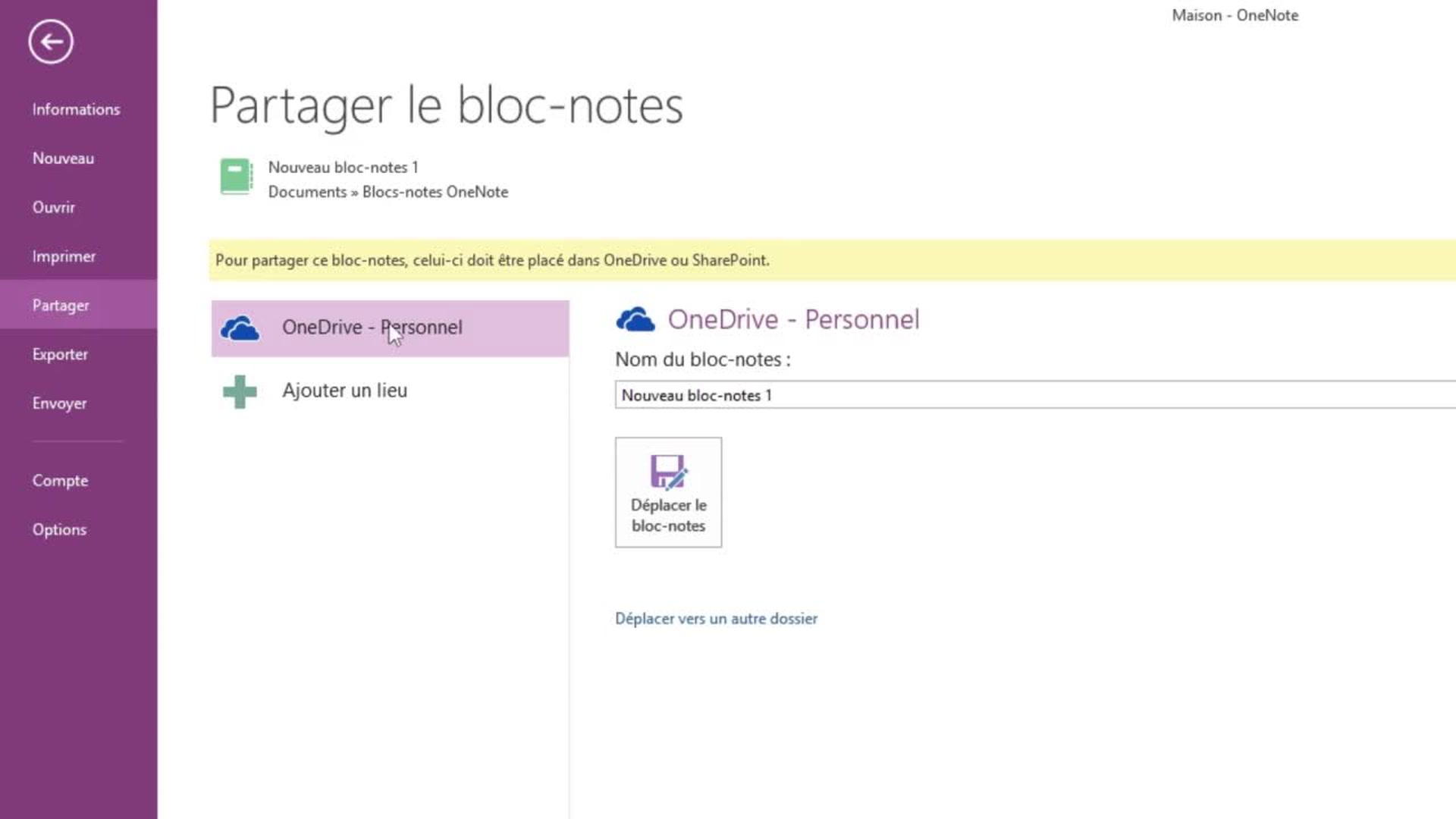Go to the Imprimer page
The image size is (1456, 819).
pyautogui.click(x=64, y=256)
